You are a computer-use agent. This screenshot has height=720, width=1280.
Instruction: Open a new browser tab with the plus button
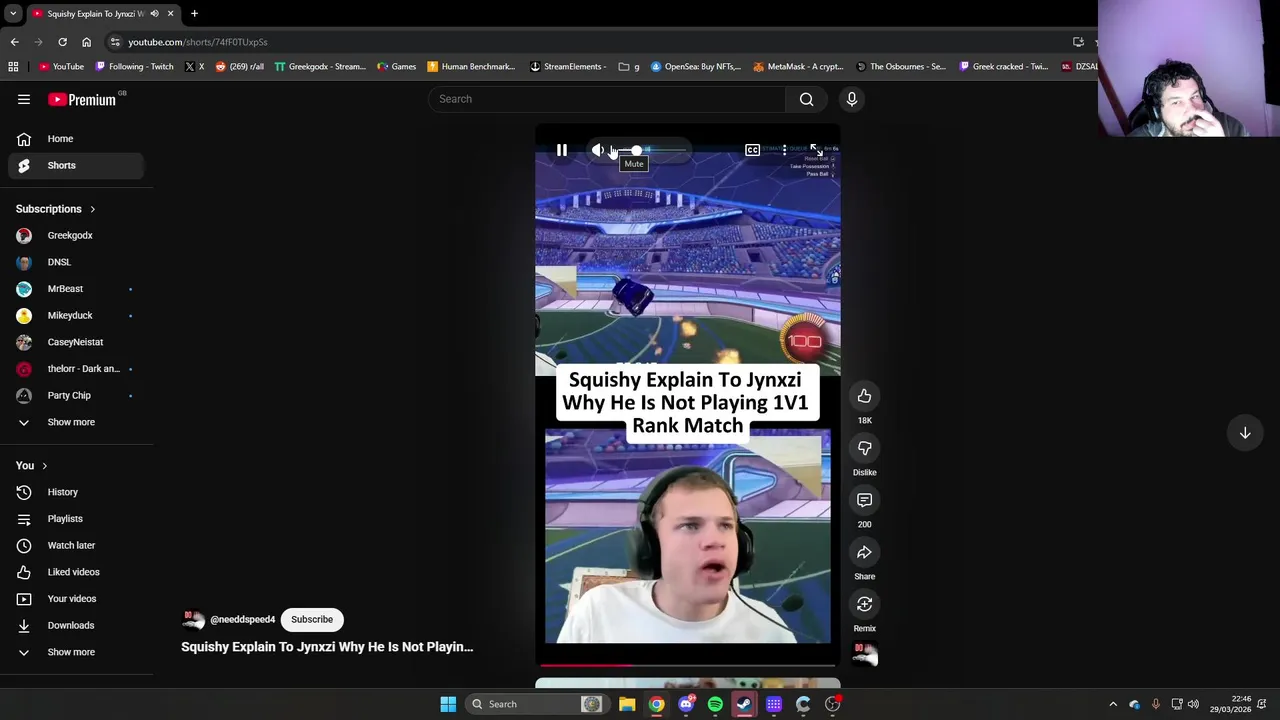[x=194, y=14]
